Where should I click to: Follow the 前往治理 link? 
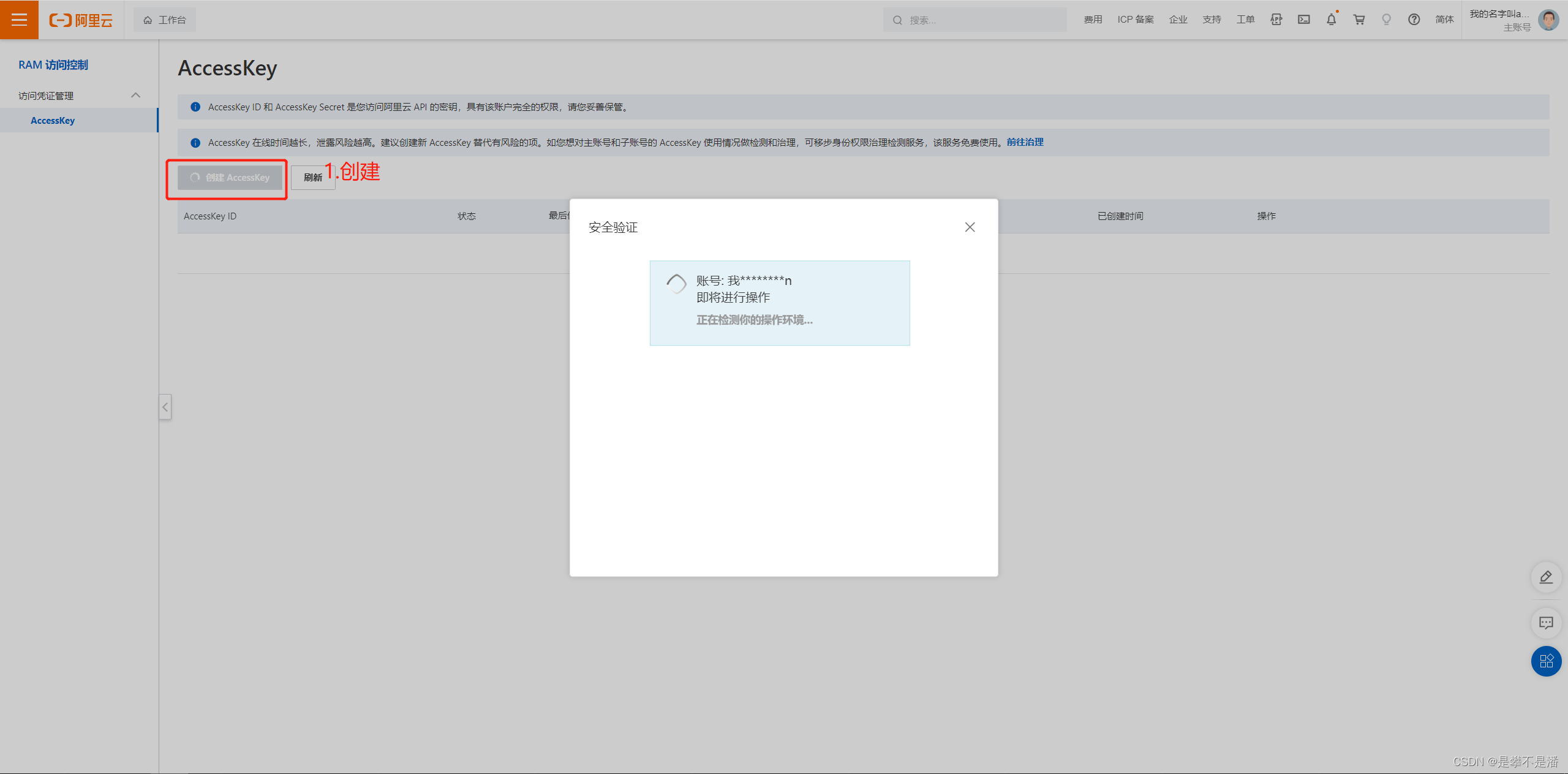point(1025,142)
